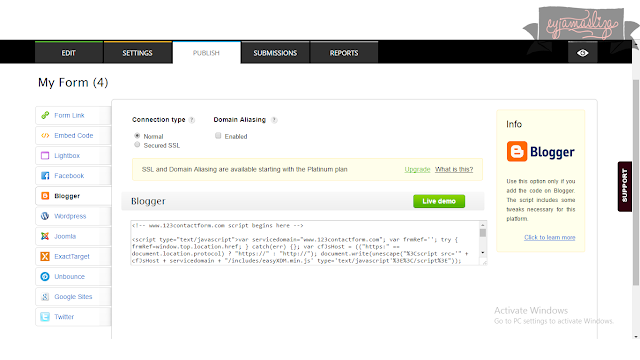Open the Google Sites publish option
The image size is (640, 360).
pos(73,297)
